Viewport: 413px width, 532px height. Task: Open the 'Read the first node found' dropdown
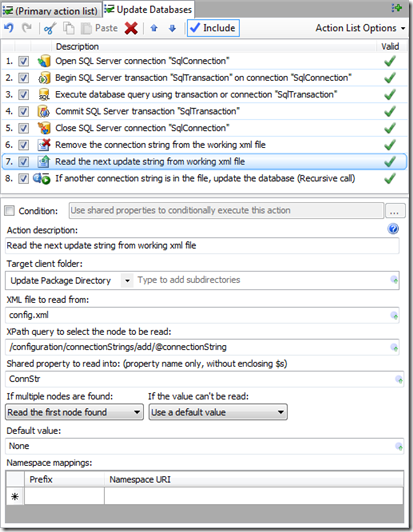point(75,412)
